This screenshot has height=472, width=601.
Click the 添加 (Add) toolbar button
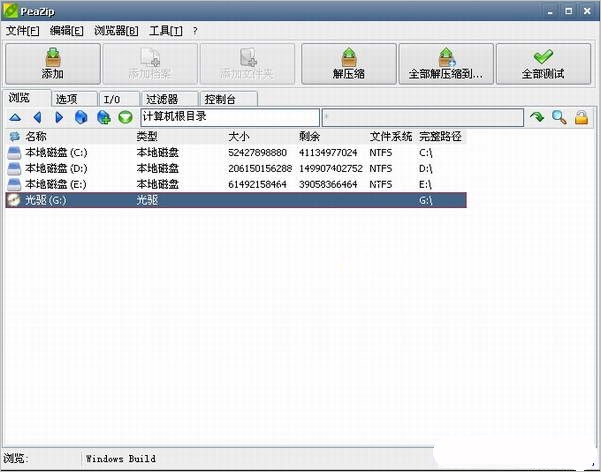[53, 64]
